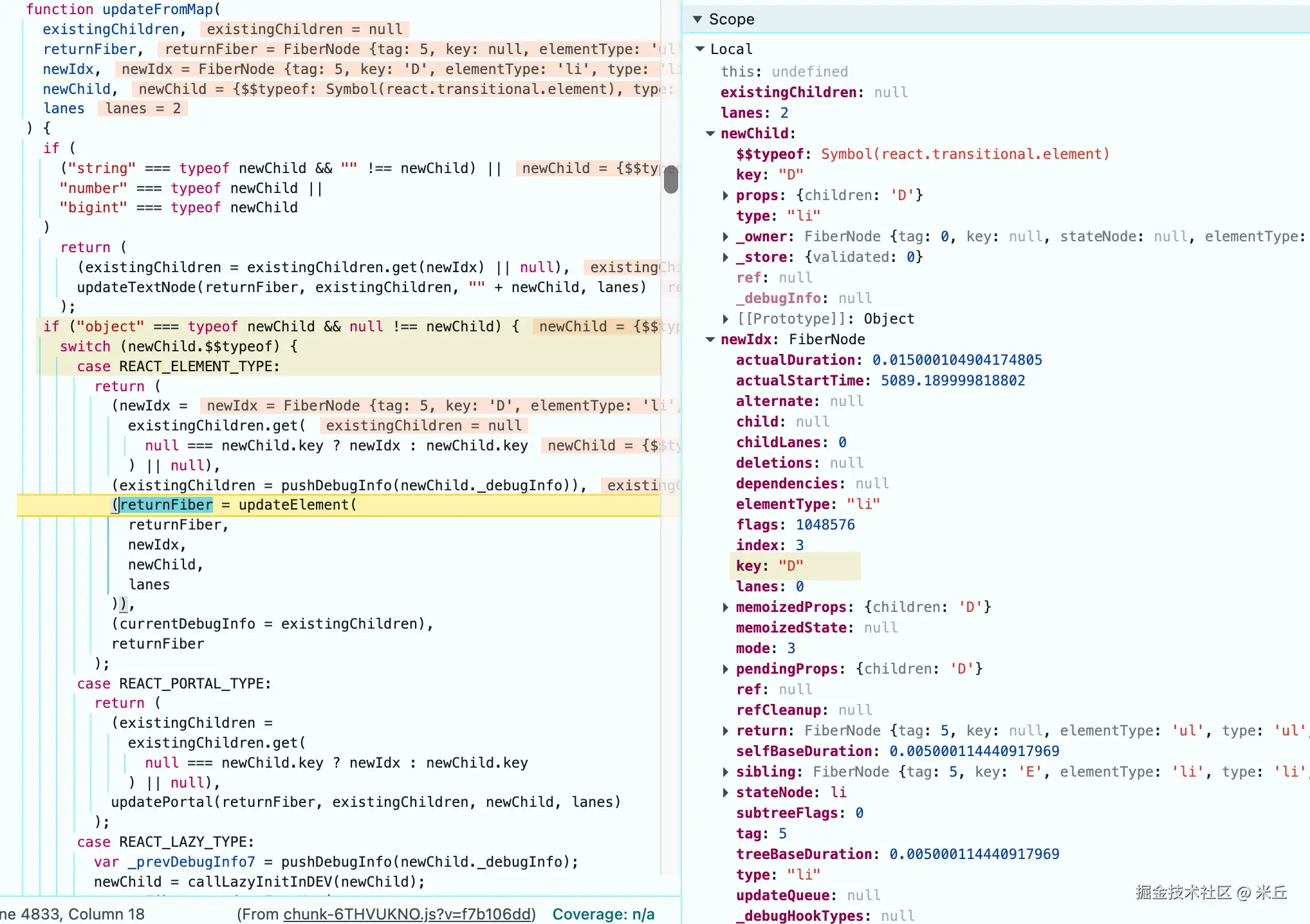Click the case REACT_ELEMENT_TYPE line
This screenshot has height=924, width=1310.
coord(178,366)
